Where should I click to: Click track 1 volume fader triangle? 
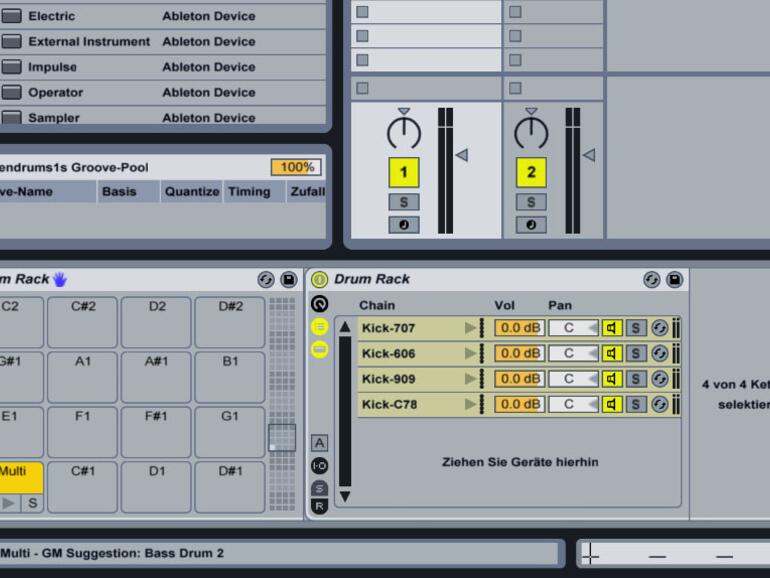(x=462, y=155)
